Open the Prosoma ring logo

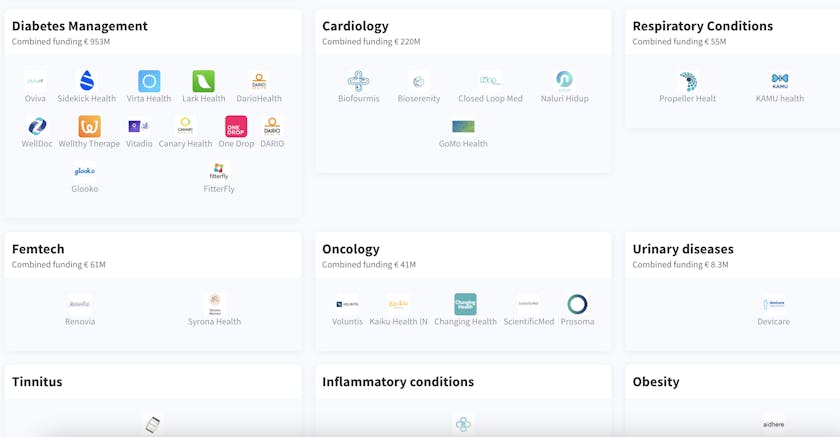(578, 304)
